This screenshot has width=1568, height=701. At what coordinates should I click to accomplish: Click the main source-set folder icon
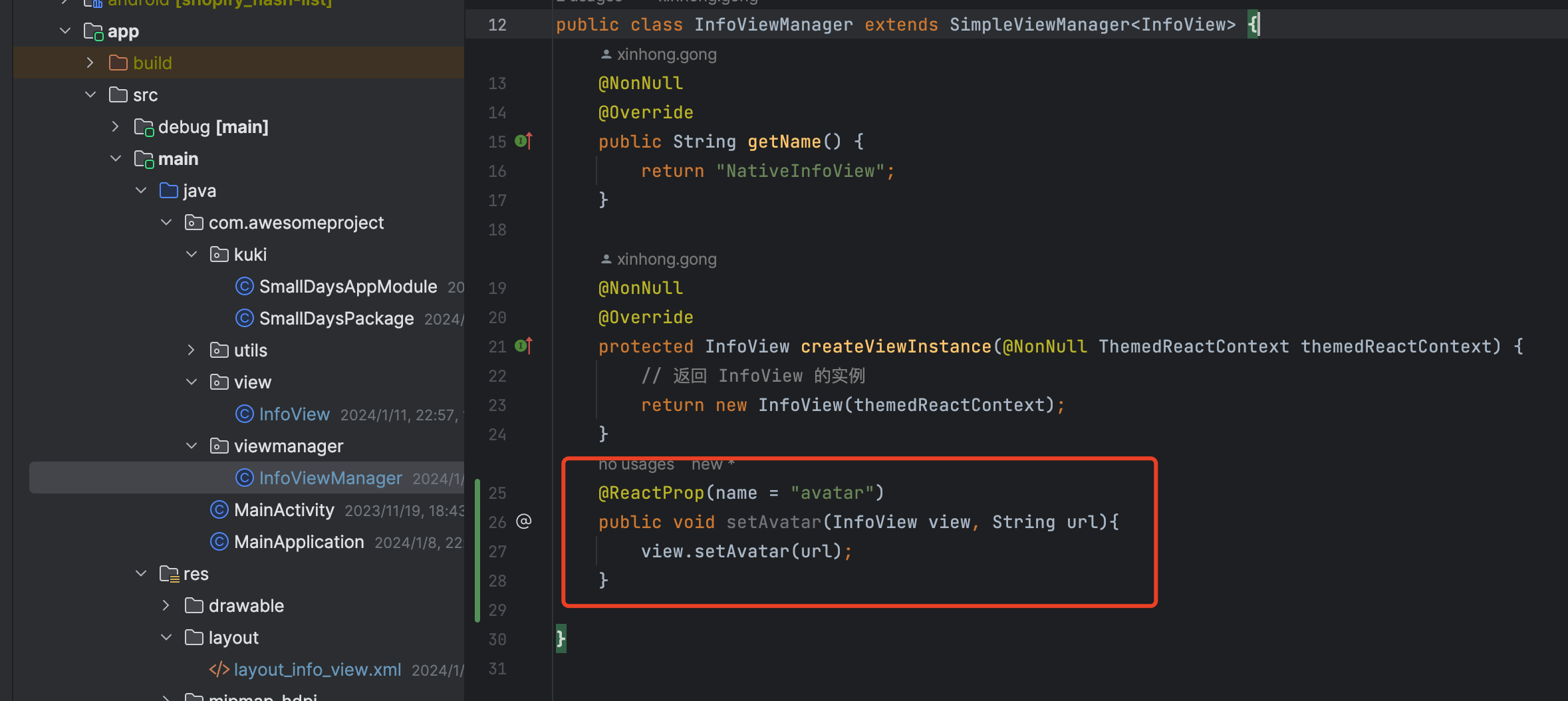[144, 159]
